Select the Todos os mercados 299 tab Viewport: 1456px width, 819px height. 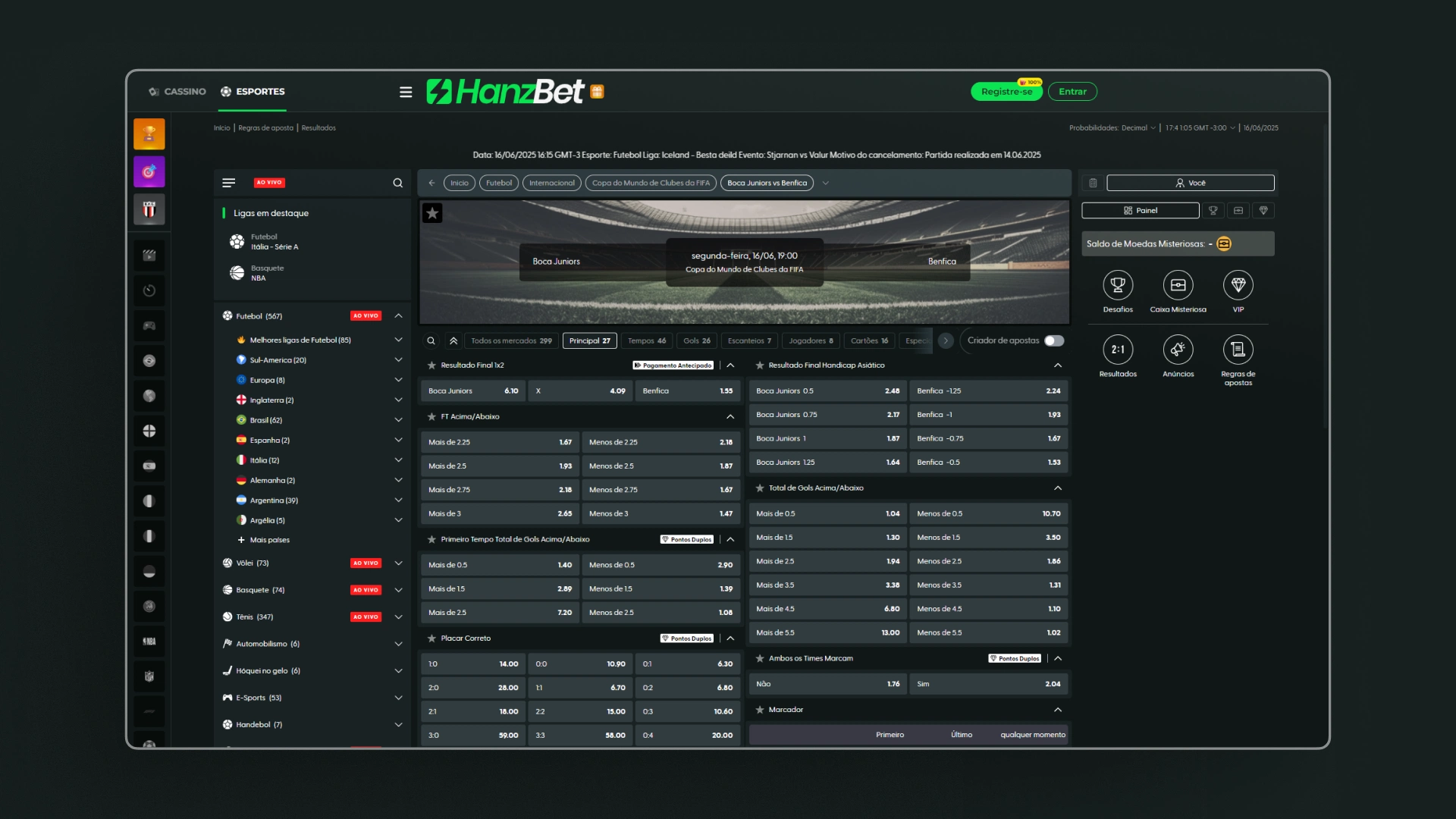(x=511, y=341)
